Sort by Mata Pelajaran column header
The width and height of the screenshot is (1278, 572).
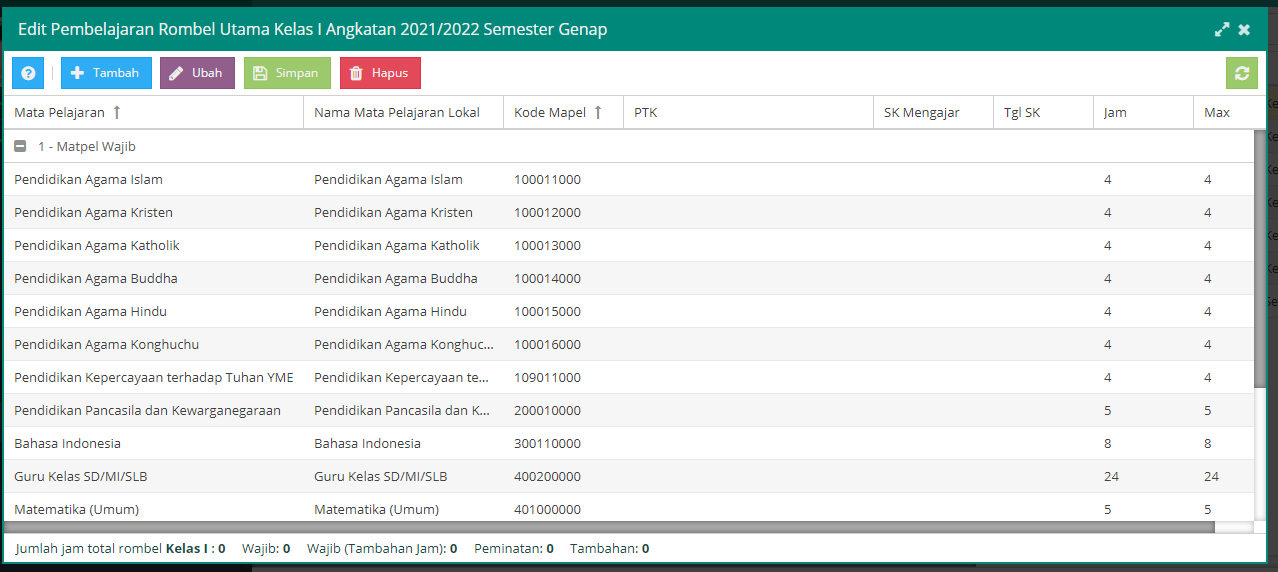153,112
